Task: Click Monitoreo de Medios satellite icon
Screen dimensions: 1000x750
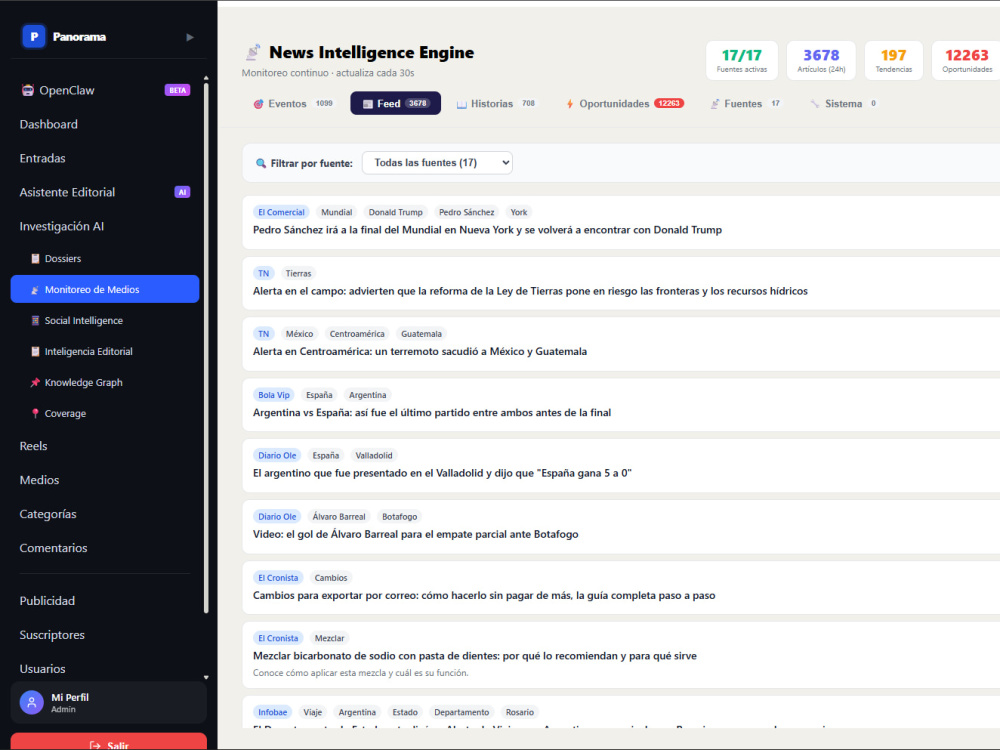Action: [35, 290]
